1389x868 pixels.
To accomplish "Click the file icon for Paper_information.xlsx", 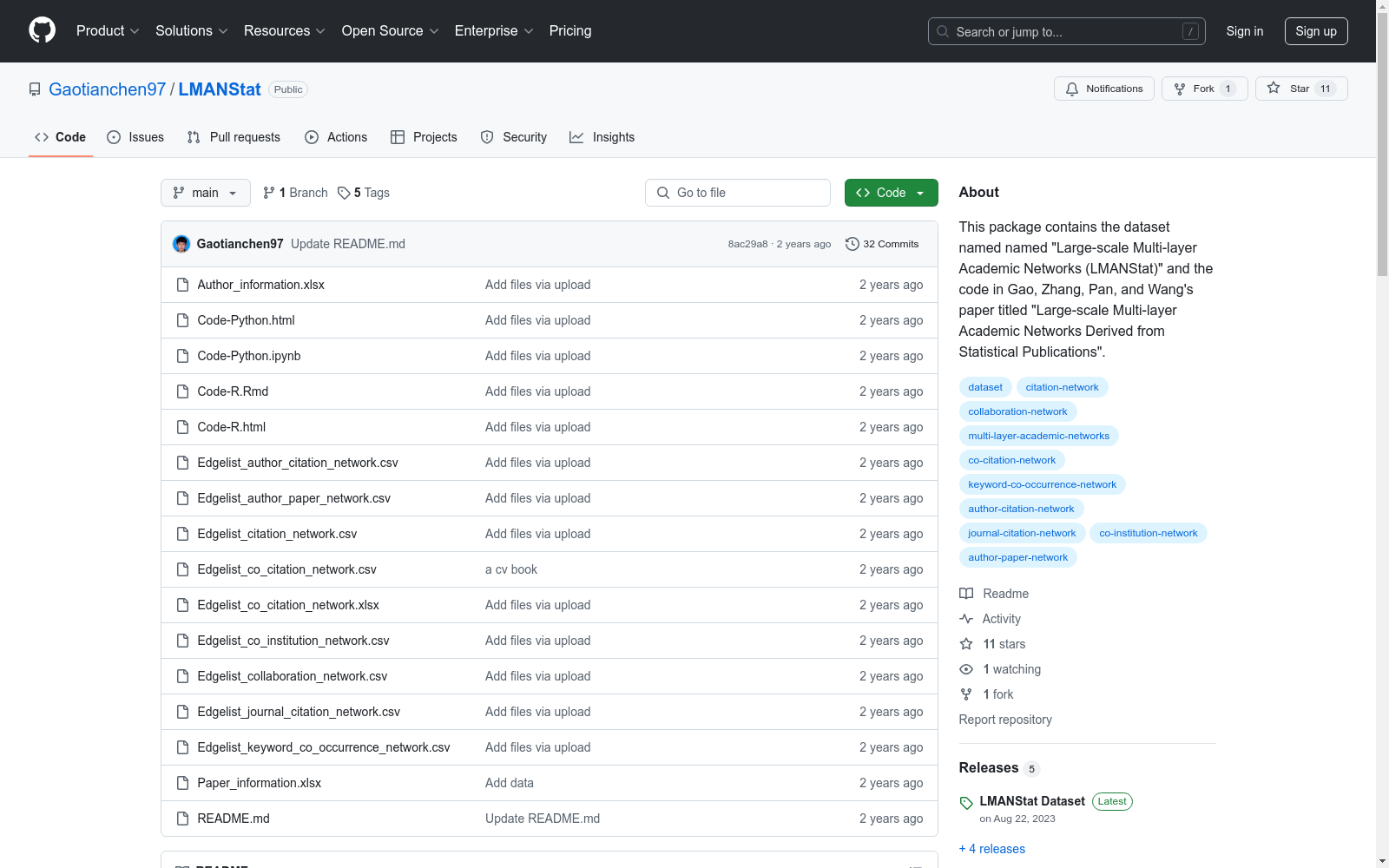I will pos(182,783).
